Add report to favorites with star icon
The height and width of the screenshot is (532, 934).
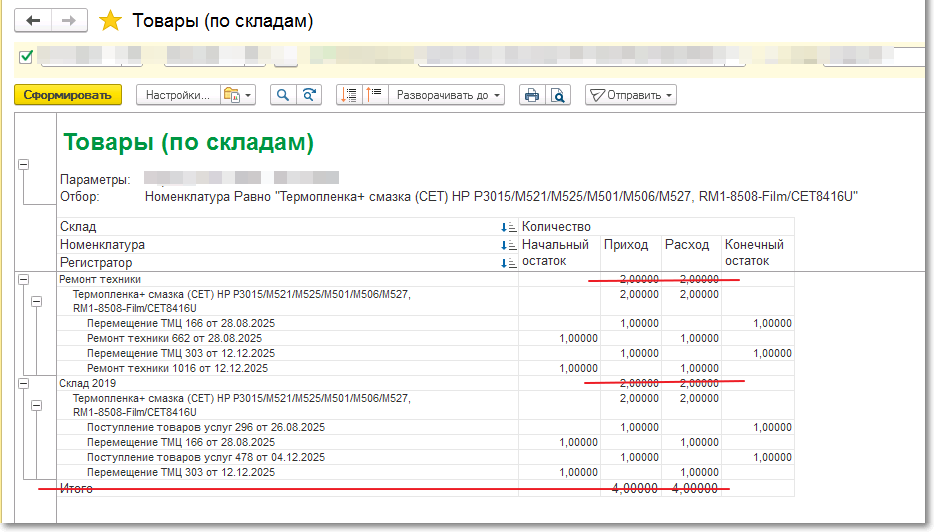click(x=110, y=21)
